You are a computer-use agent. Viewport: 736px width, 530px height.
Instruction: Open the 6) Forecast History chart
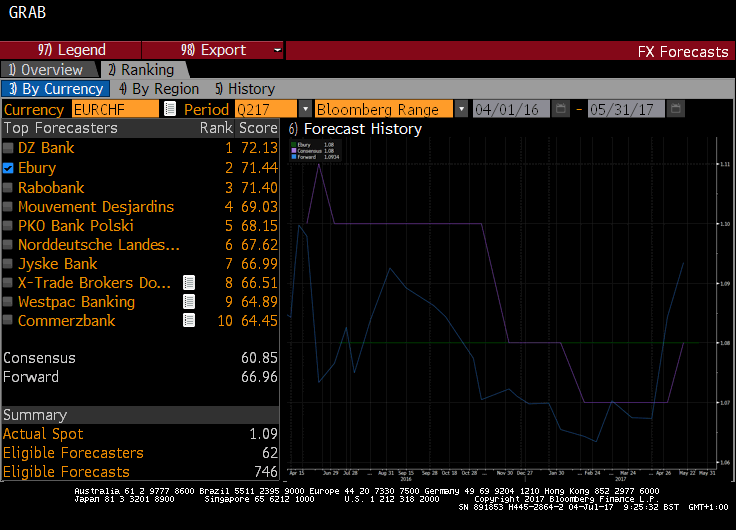coord(355,129)
